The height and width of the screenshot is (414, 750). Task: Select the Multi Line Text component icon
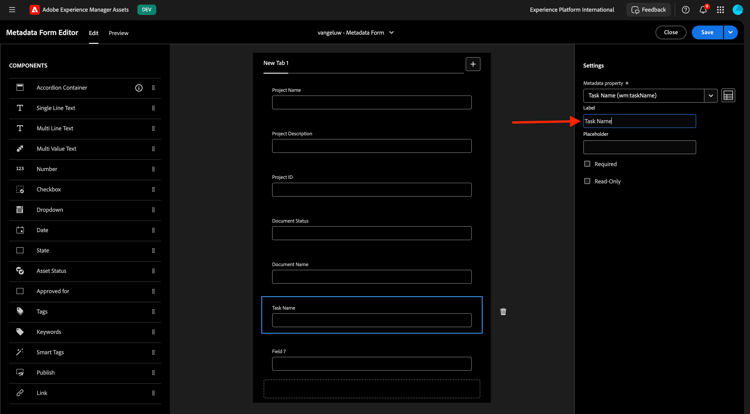[20, 128]
